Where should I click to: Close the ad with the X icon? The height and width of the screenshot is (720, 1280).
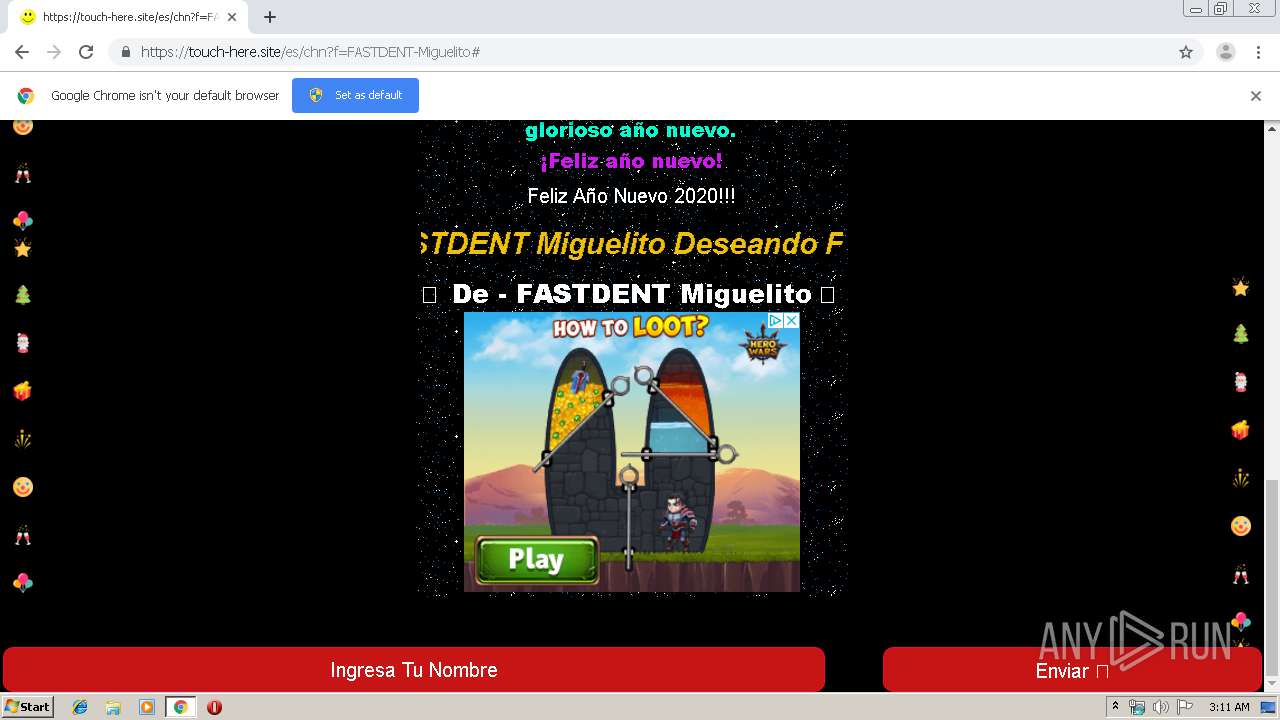pyautogui.click(x=791, y=320)
